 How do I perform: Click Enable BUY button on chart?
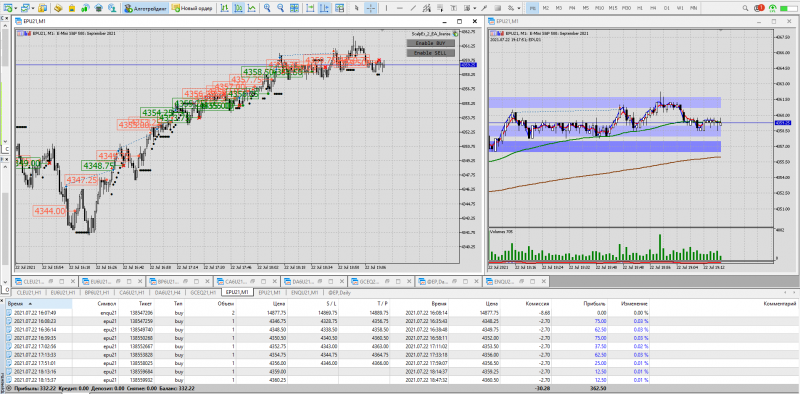(x=430, y=43)
